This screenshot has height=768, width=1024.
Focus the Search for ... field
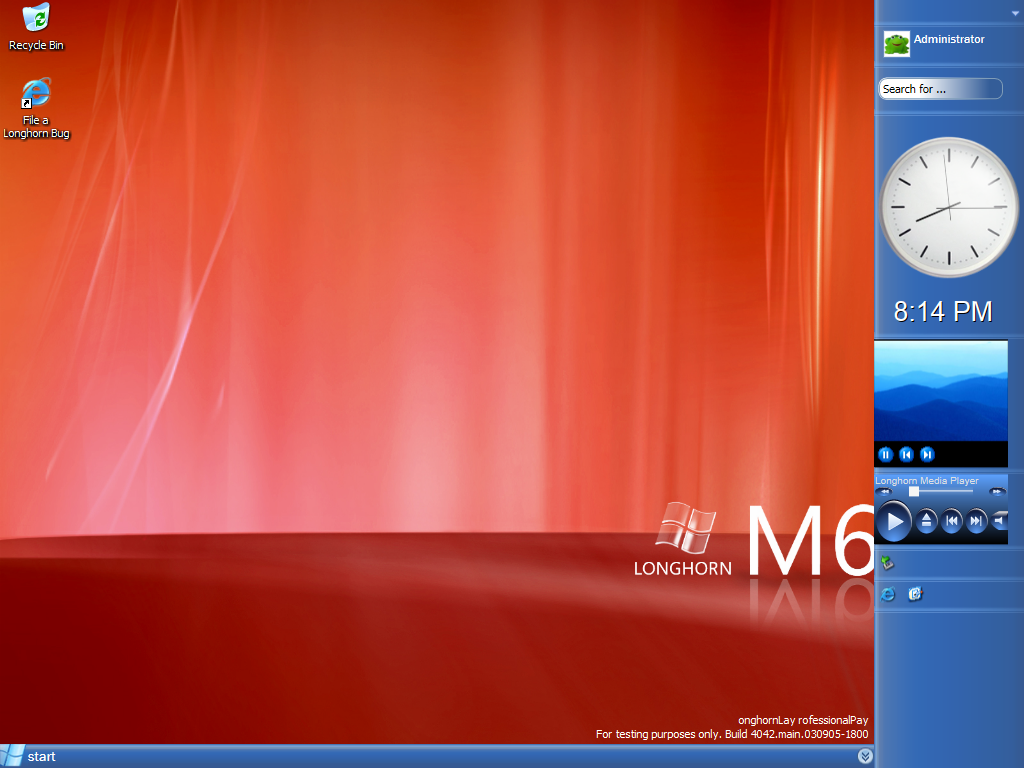[x=940, y=89]
